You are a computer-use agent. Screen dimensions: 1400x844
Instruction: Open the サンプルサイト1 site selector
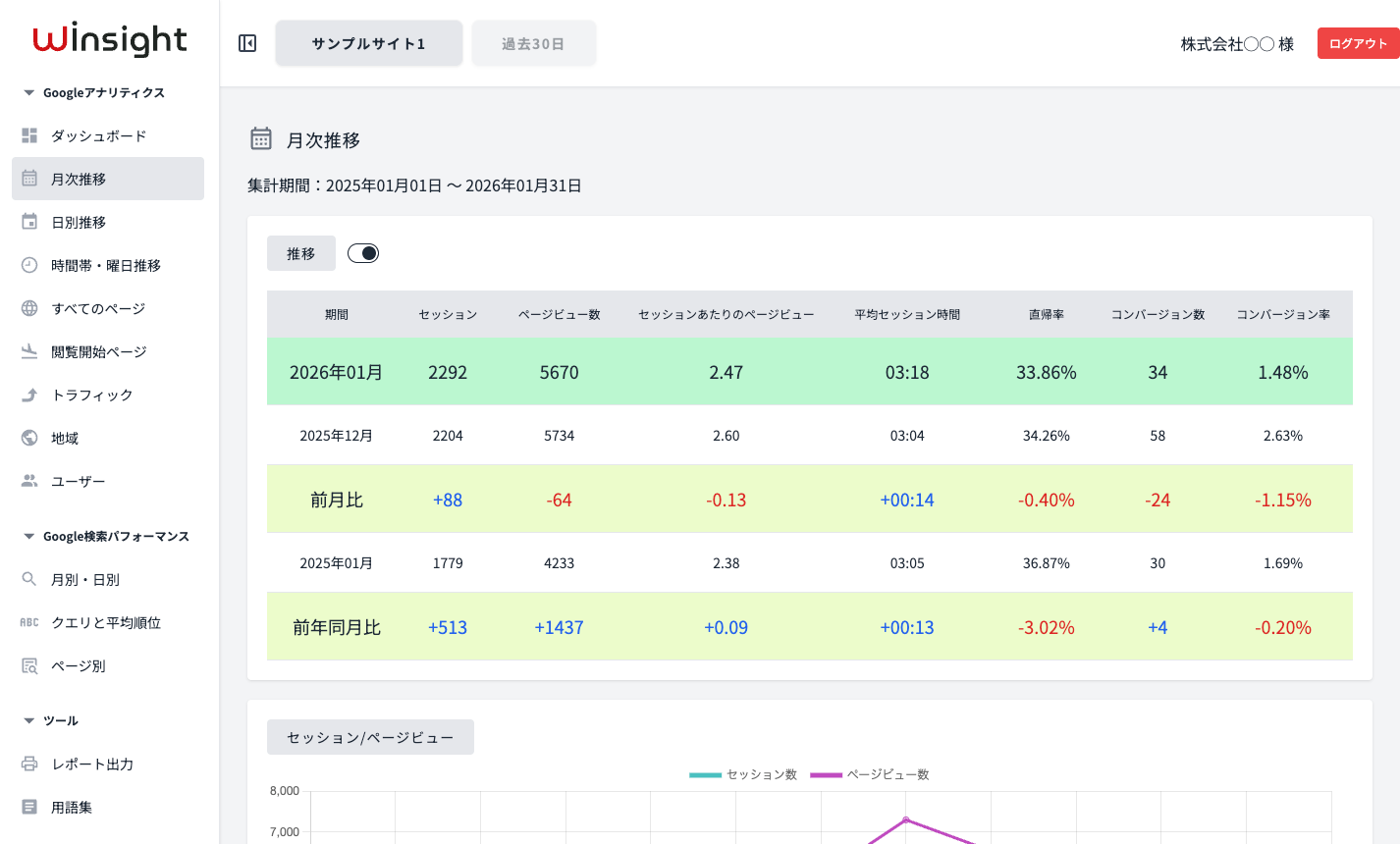(x=369, y=43)
